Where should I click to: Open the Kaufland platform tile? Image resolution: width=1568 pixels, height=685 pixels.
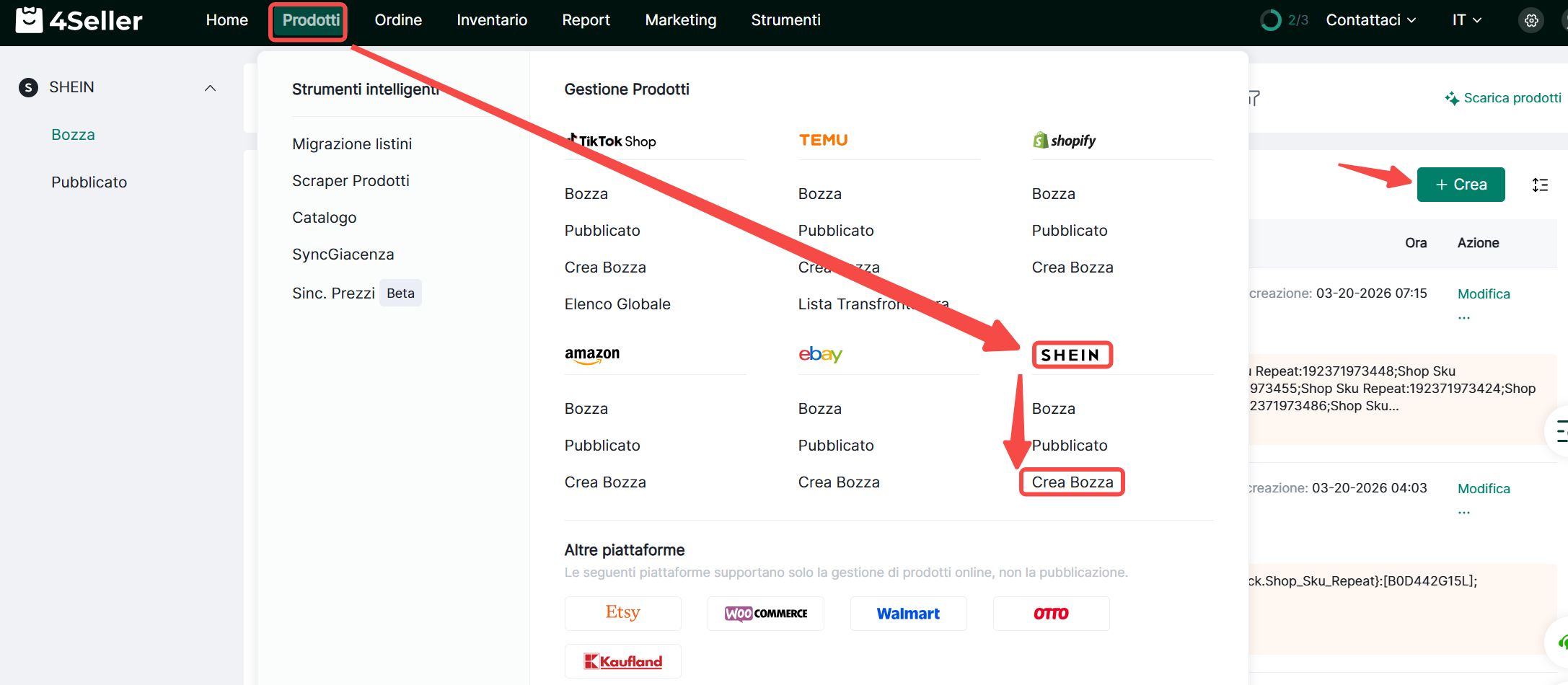click(x=622, y=661)
